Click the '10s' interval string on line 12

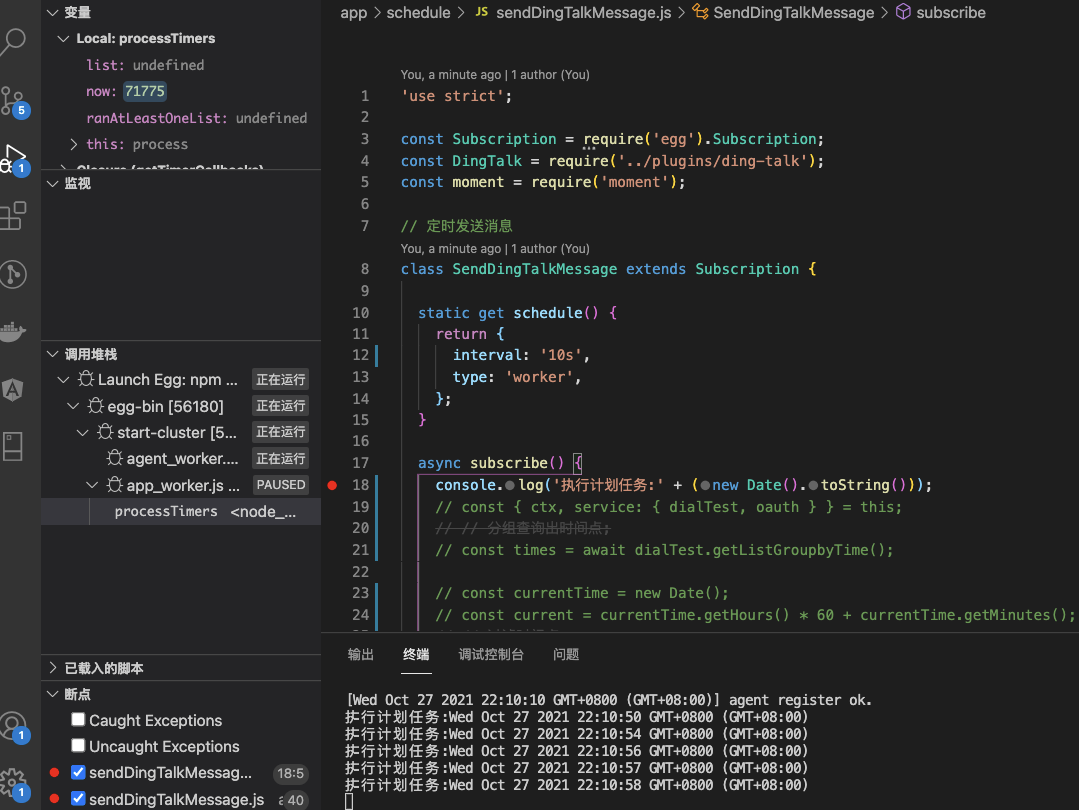560,355
